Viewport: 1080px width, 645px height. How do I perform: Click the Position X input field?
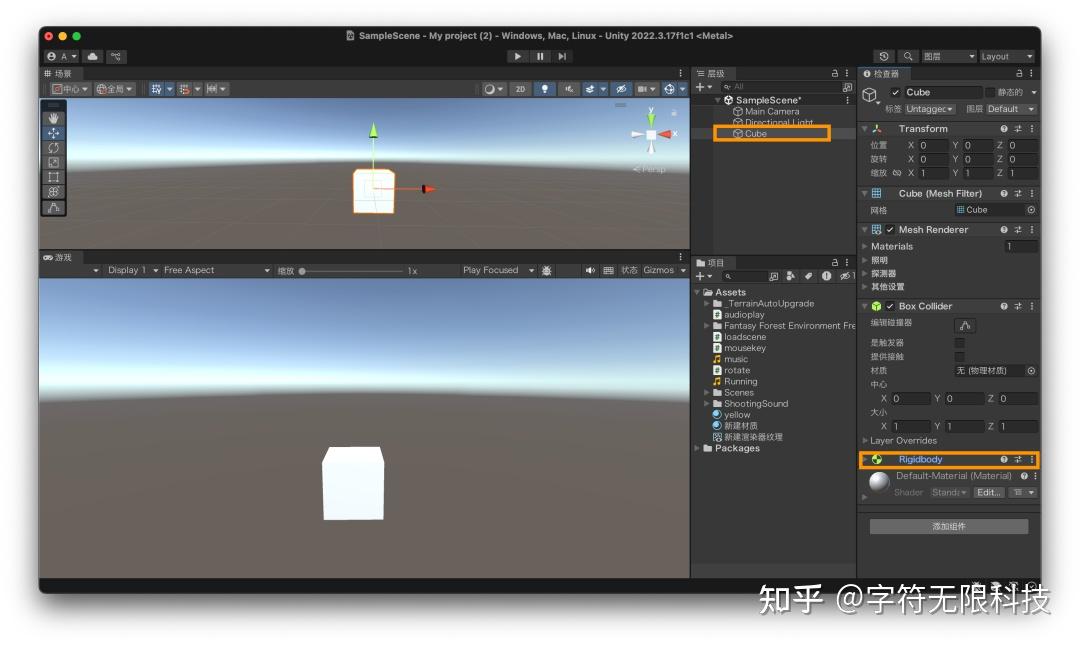pyautogui.click(x=933, y=145)
